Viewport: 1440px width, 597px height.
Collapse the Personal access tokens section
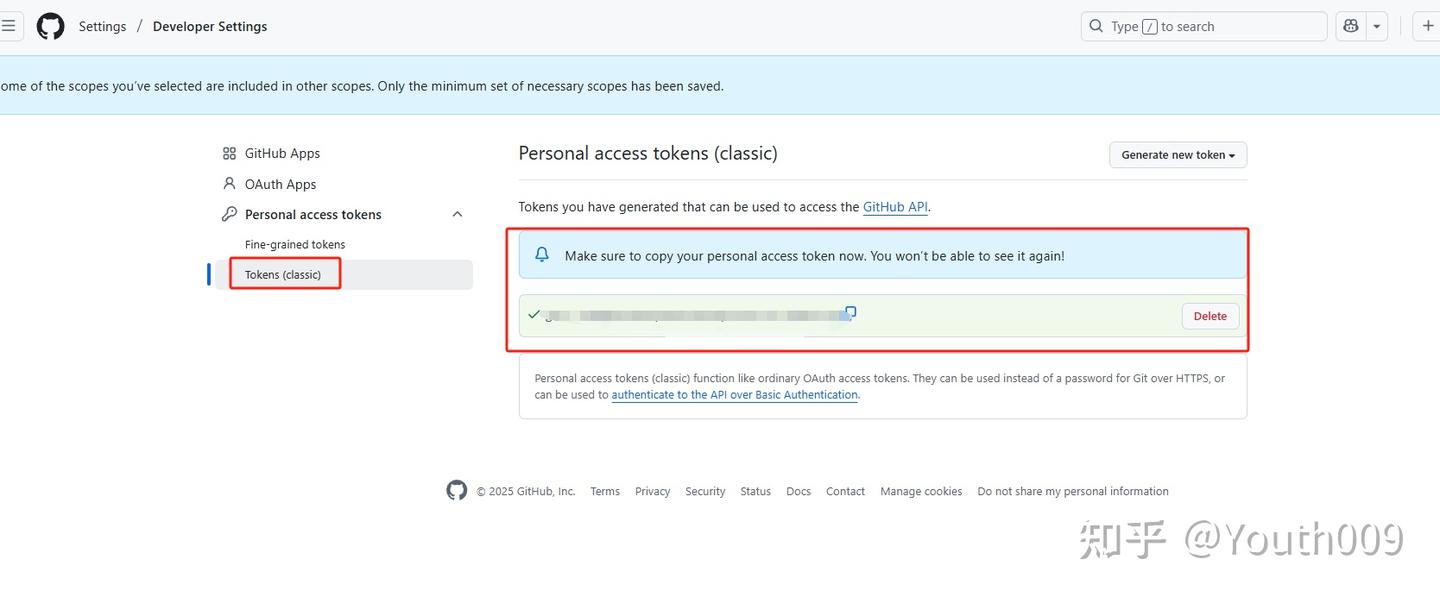coord(457,214)
